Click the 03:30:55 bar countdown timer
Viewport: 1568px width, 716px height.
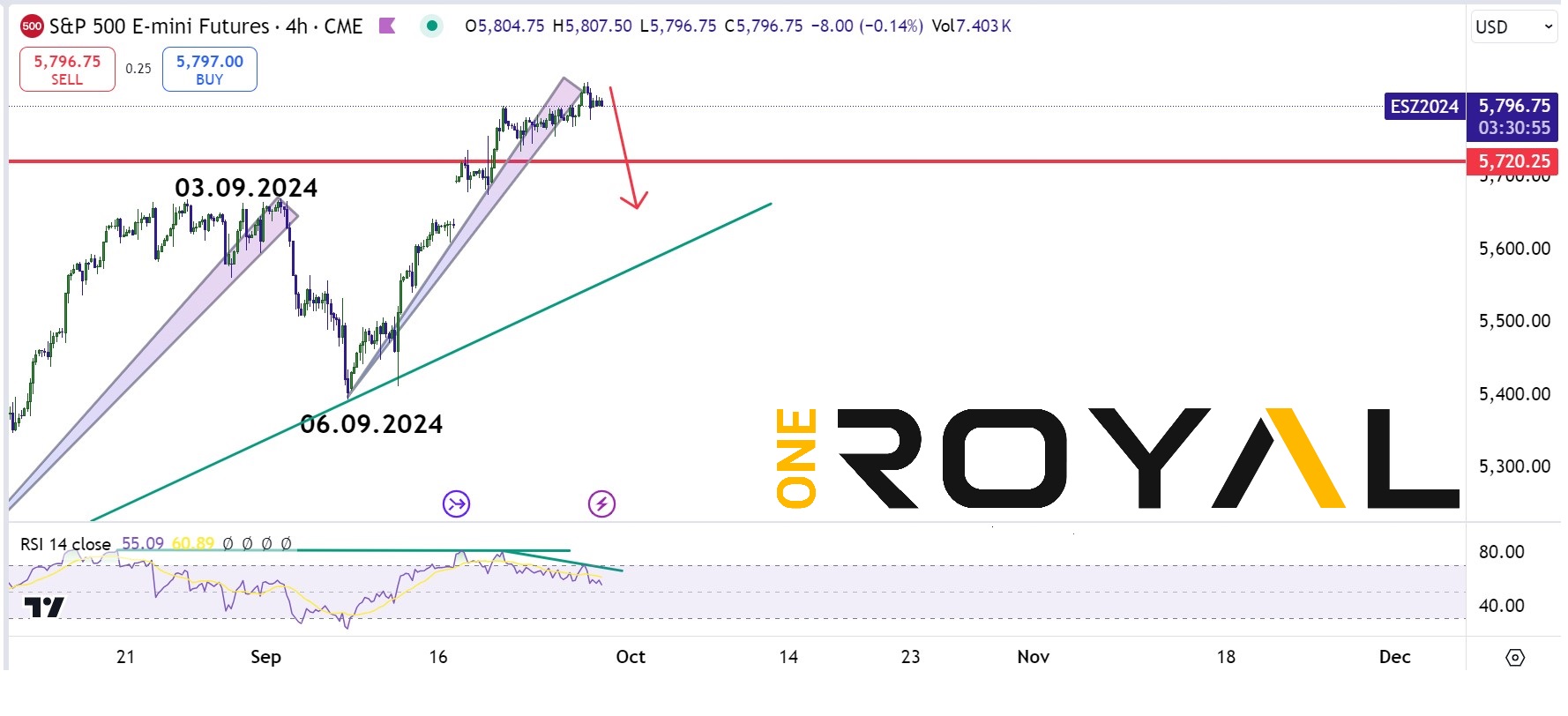coord(1514,128)
